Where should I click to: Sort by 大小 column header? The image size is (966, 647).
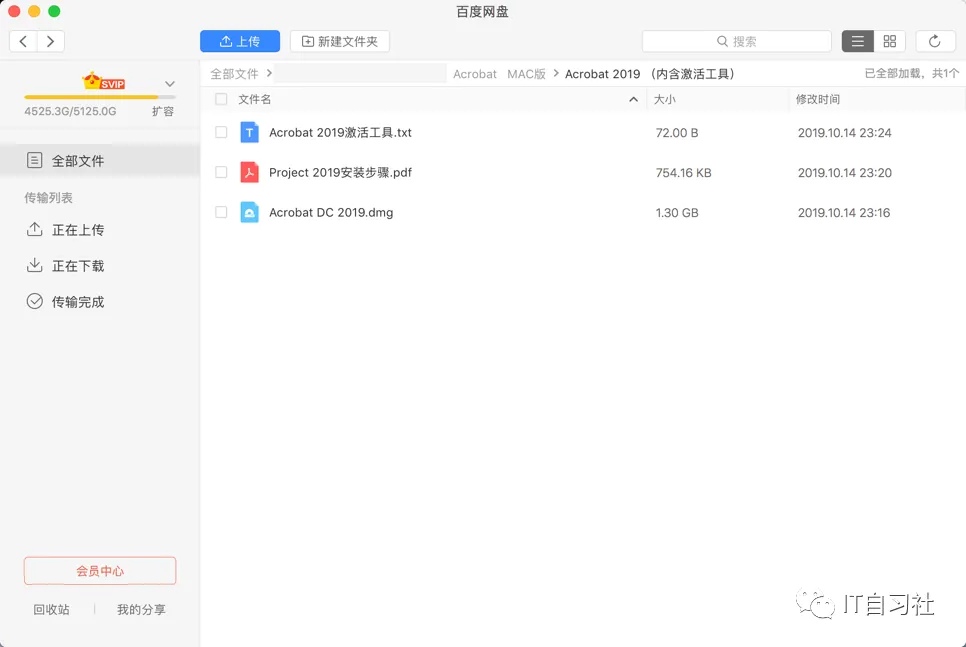[665, 99]
